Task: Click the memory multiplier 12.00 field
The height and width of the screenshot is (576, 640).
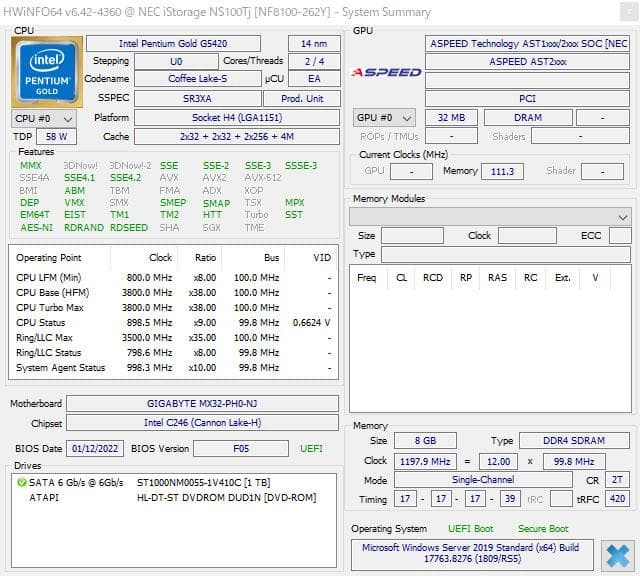Action: 498,461
